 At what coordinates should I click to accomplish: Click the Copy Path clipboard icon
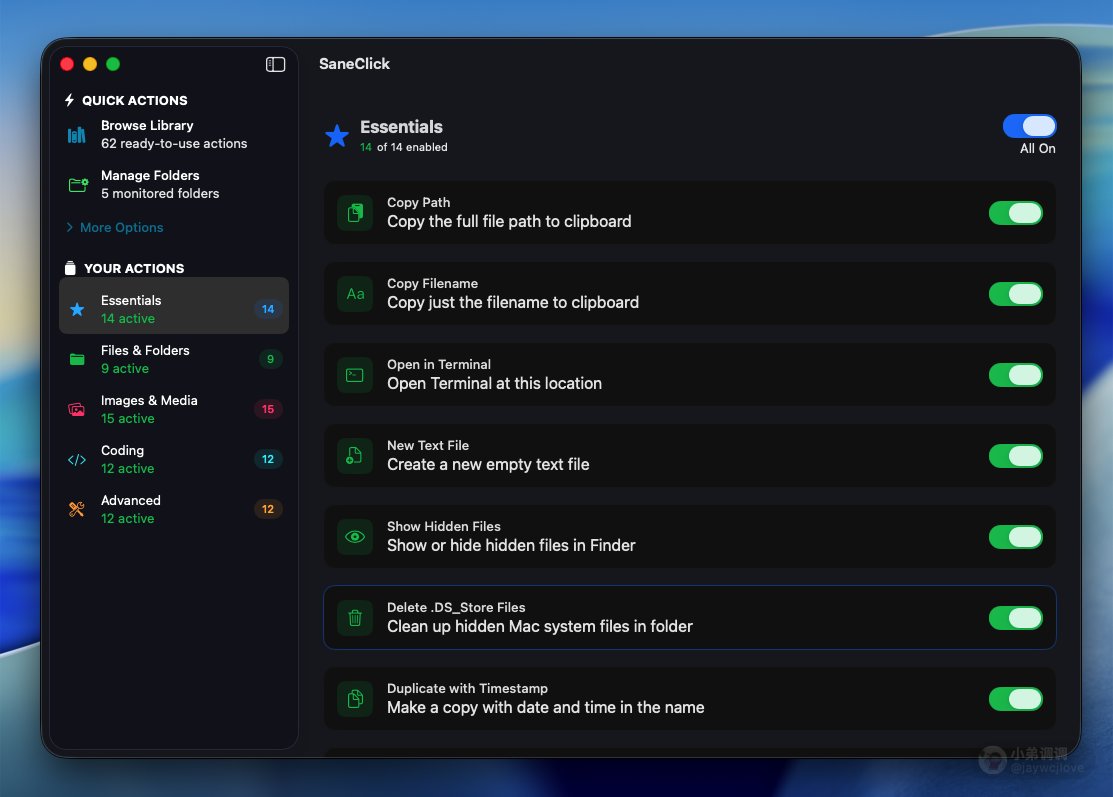[355, 213]
